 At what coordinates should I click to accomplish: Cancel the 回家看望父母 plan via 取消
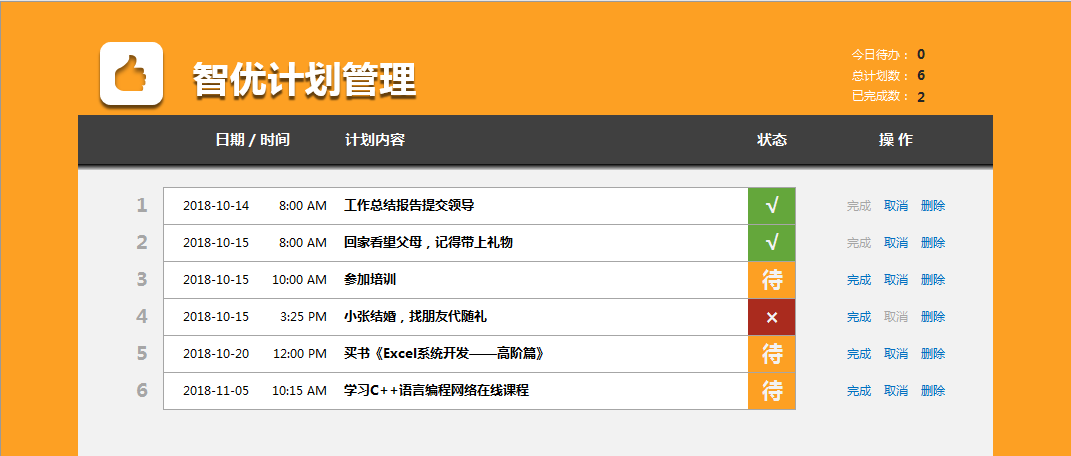point(895,242)
